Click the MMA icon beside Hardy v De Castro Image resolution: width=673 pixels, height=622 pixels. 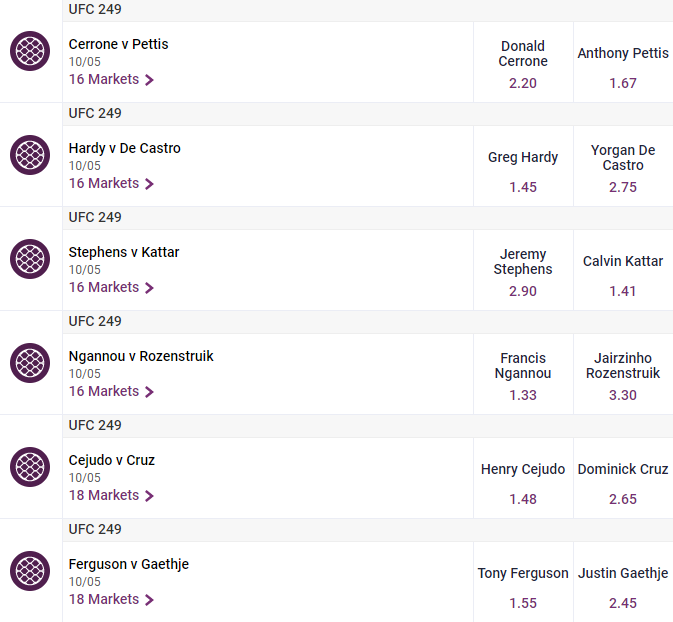pyautogui.click(x=30, y=155)
